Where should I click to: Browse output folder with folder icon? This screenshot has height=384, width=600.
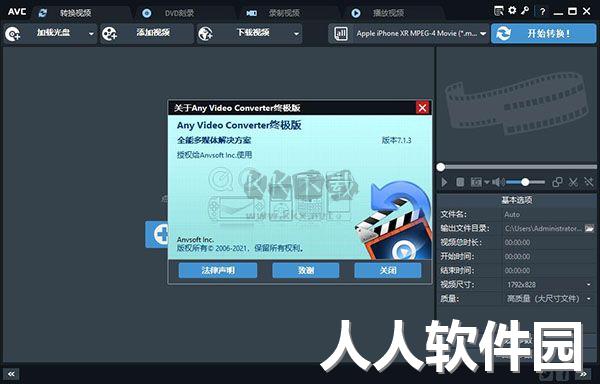pyautogui.click(x=590, y=228)
